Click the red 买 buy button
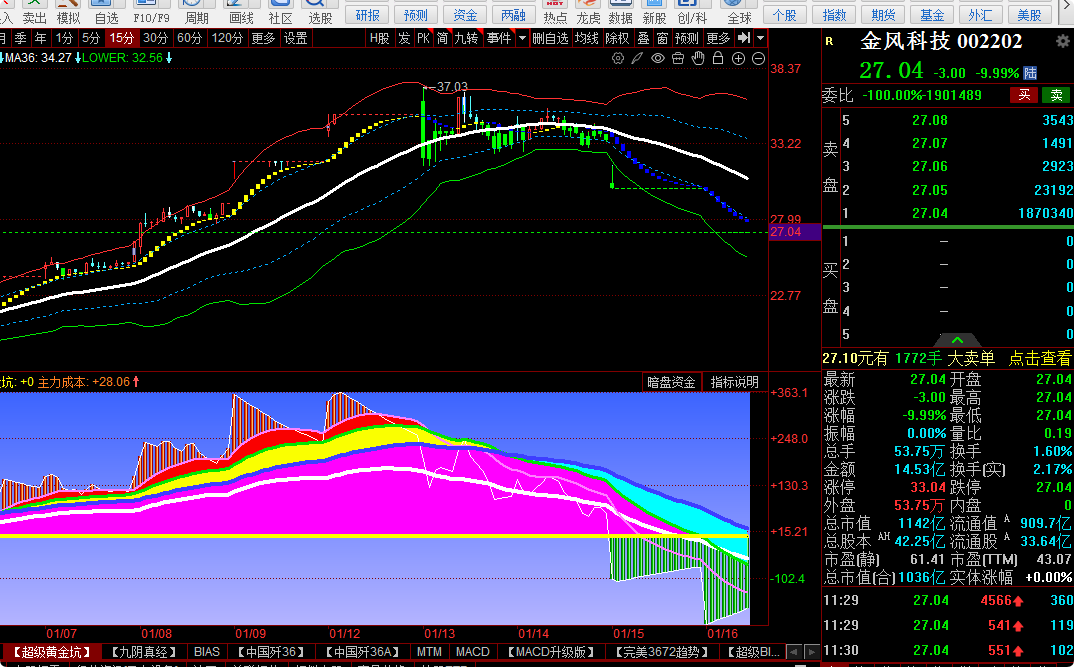1074x667 pixels. click(x=1024, y=95)
